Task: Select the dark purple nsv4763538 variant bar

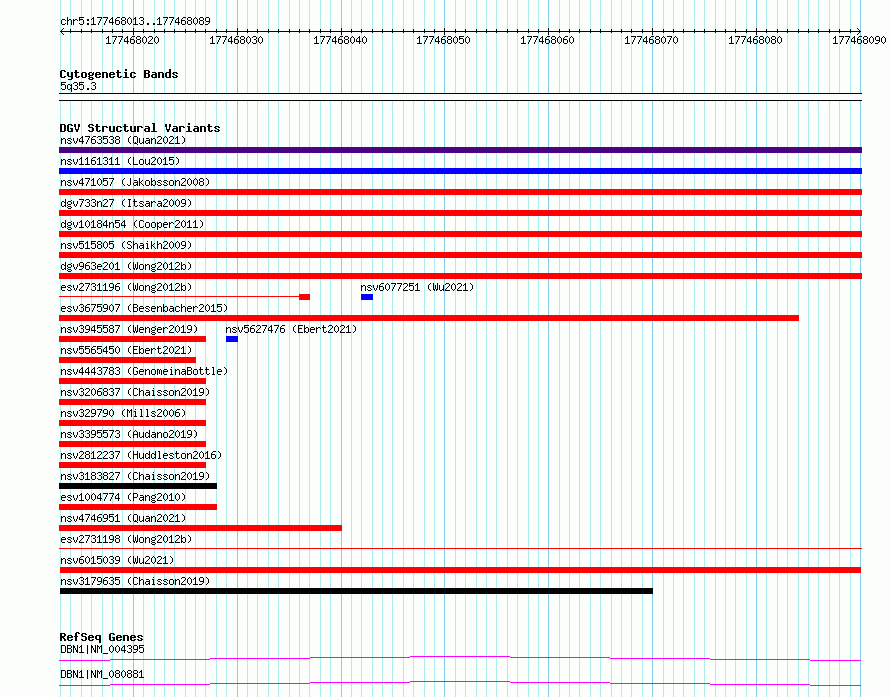Action: [x=460, y=150]
